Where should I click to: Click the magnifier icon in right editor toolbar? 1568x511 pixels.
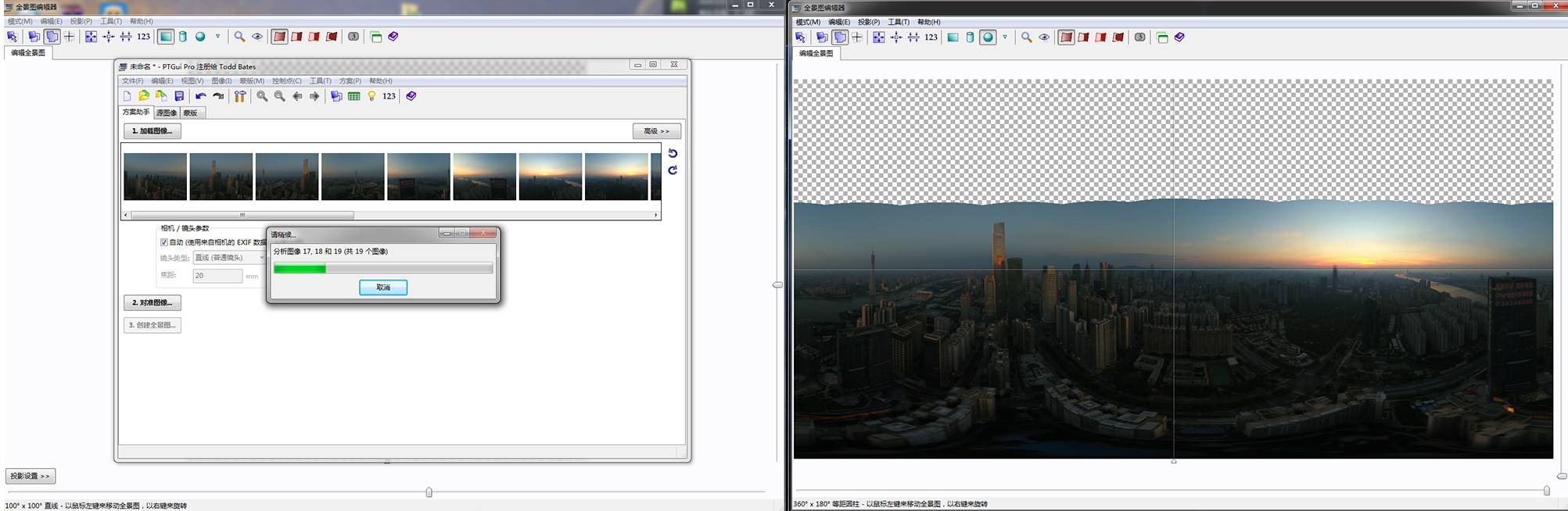coord(1026,38)
